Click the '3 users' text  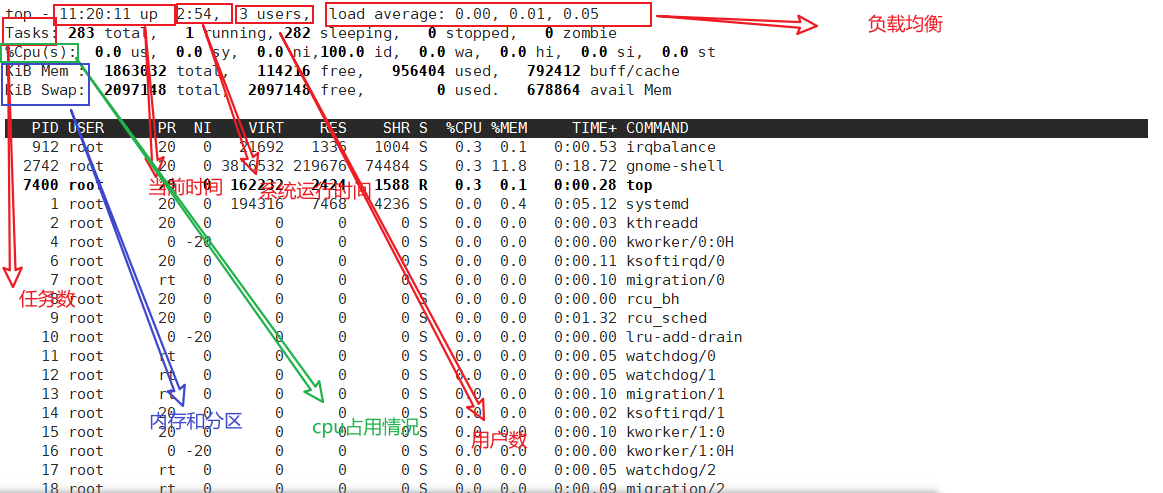tap(271, 15)
